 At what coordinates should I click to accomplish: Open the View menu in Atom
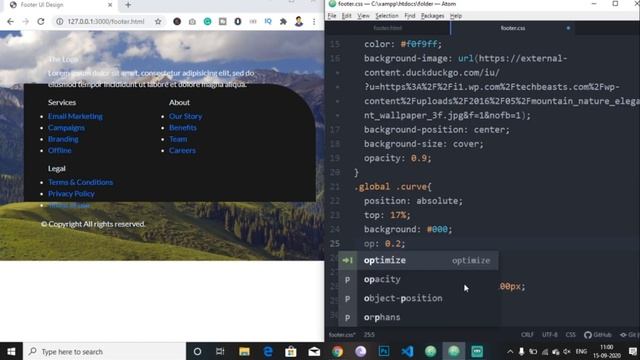click(363, 16)
